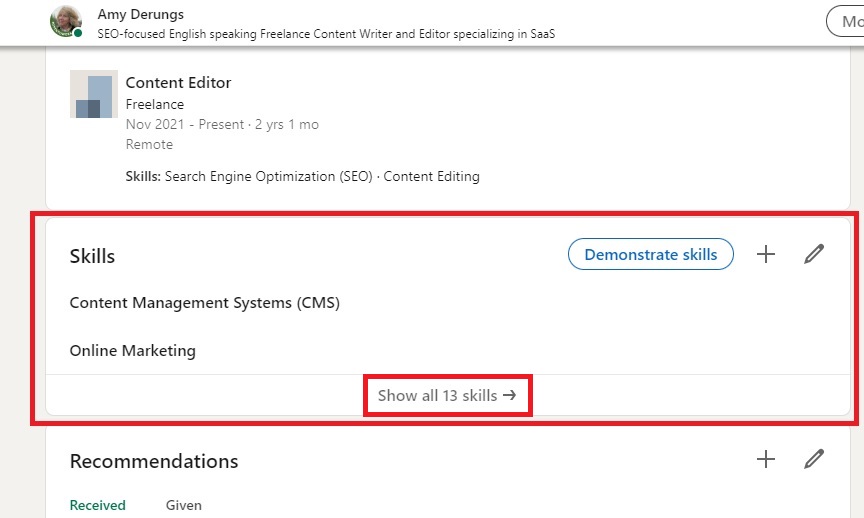Click the Demonstrate skills button
The height and width of the screenshot is (518, 864).
point(650,254)
